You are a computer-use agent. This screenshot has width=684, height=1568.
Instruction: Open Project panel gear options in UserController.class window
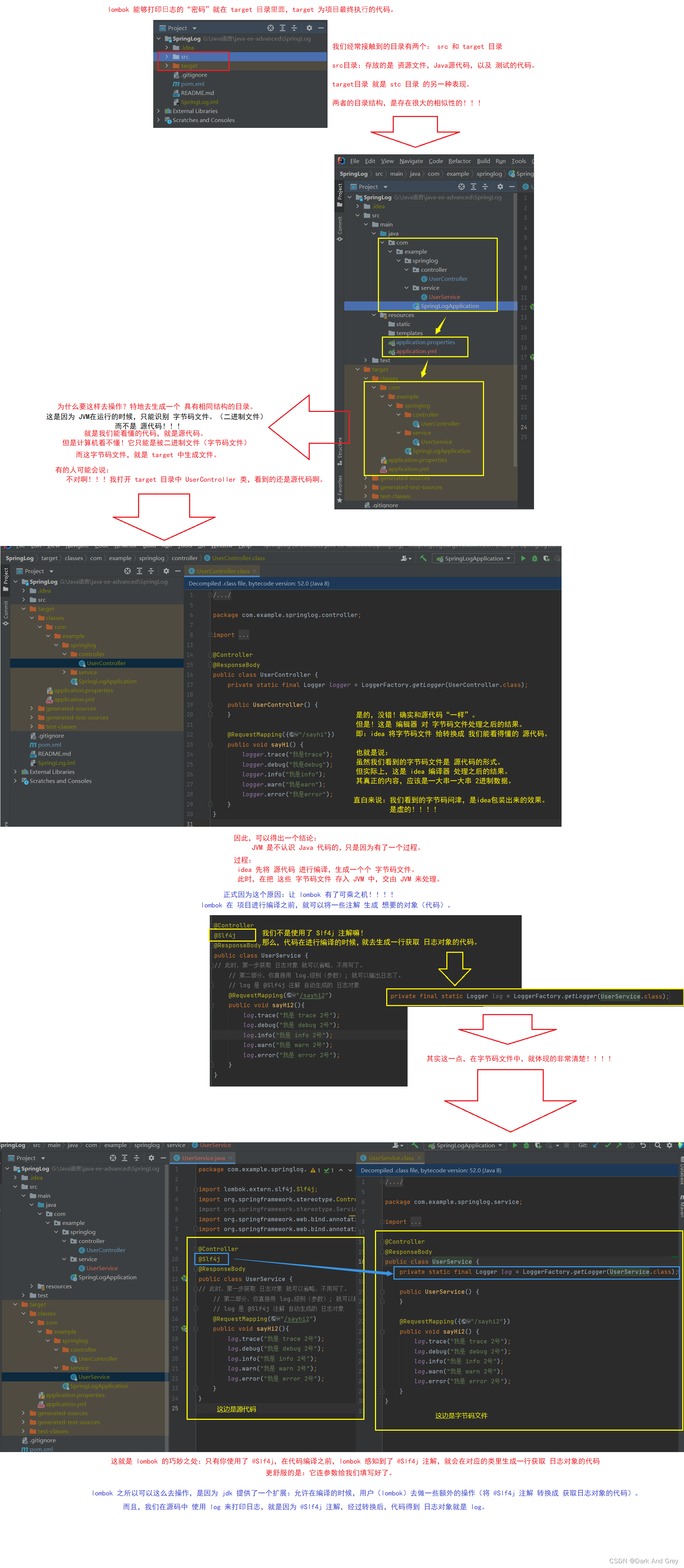point(166,571)
